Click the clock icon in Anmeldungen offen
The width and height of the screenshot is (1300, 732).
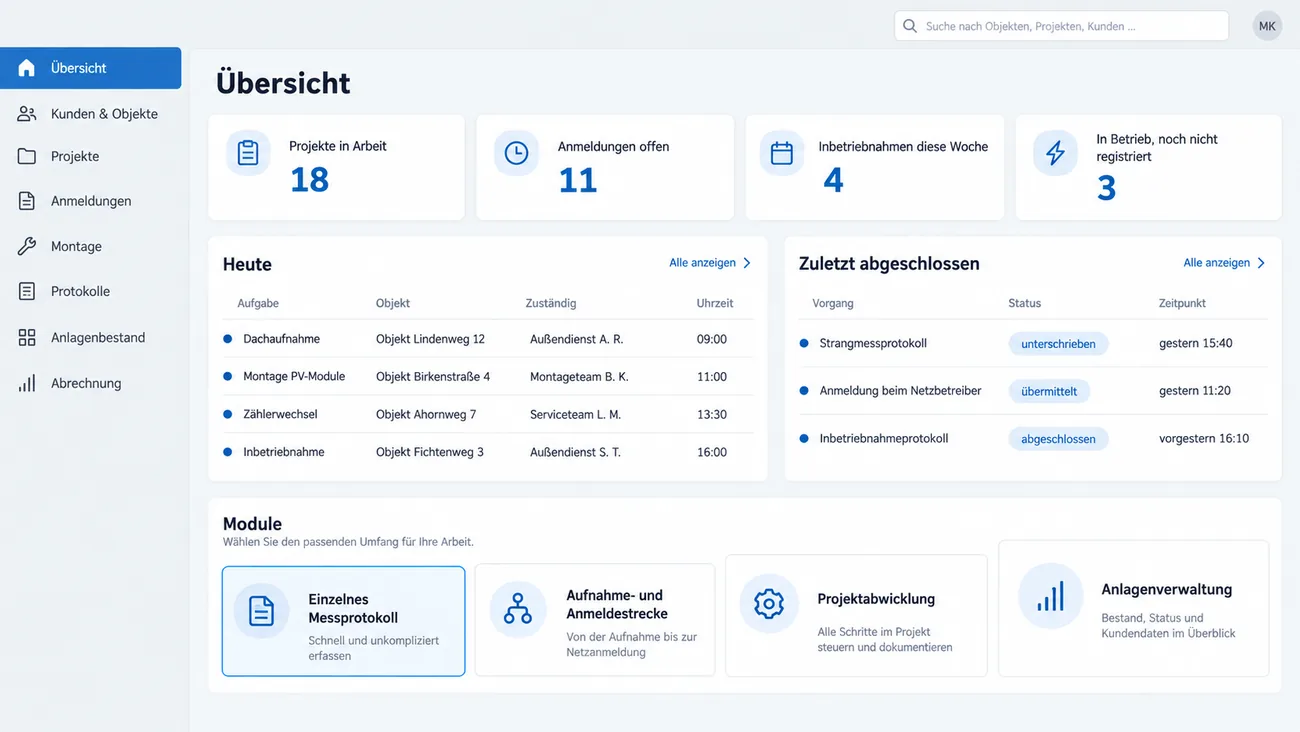point(516,153)
